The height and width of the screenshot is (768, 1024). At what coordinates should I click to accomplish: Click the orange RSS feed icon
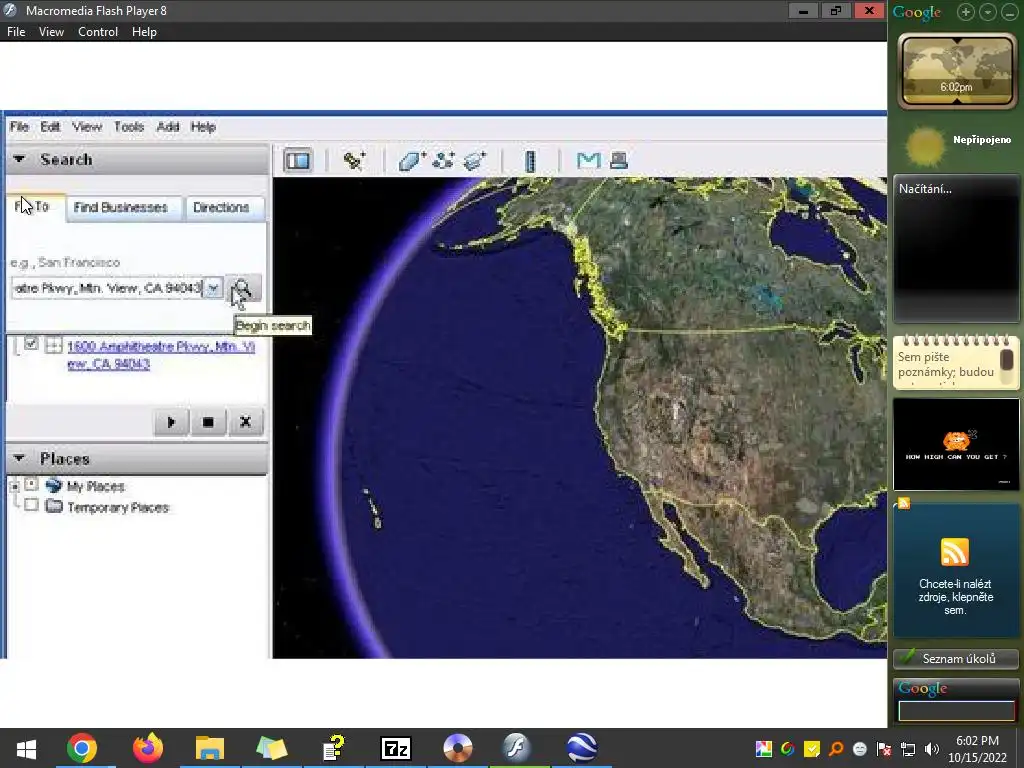click(x=955, y=552)
